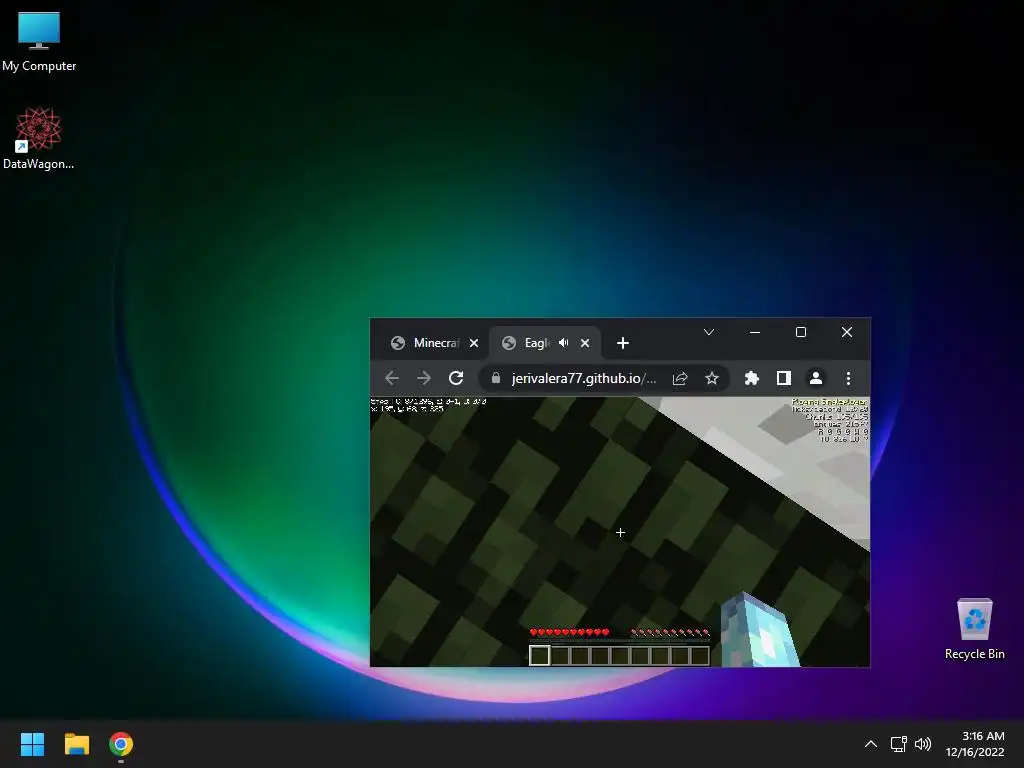
Task: Show hidden system tray icons
Action: click(871, 744)
